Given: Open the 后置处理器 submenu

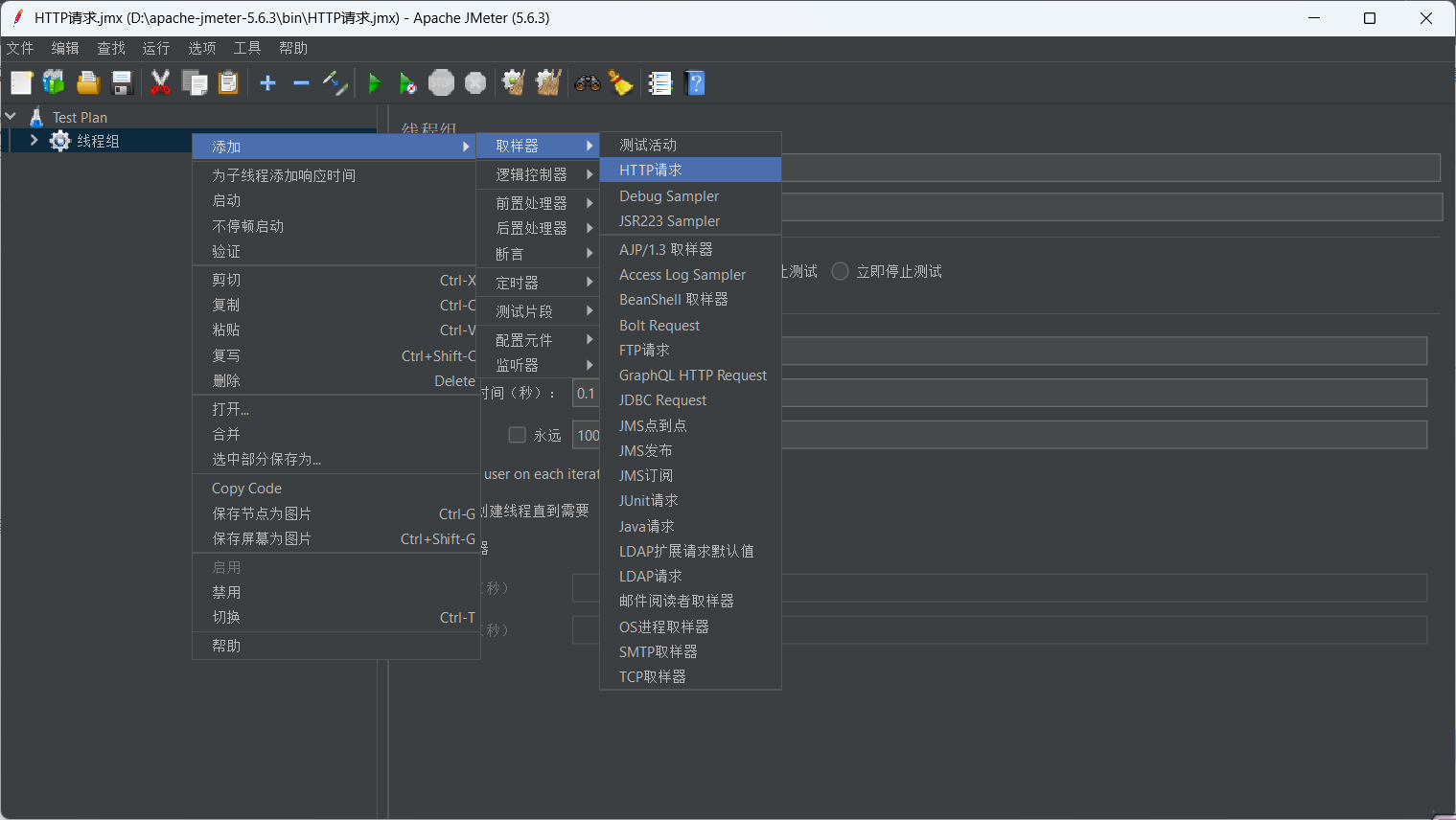Looking at the screenshot, I should pos(538,228).
